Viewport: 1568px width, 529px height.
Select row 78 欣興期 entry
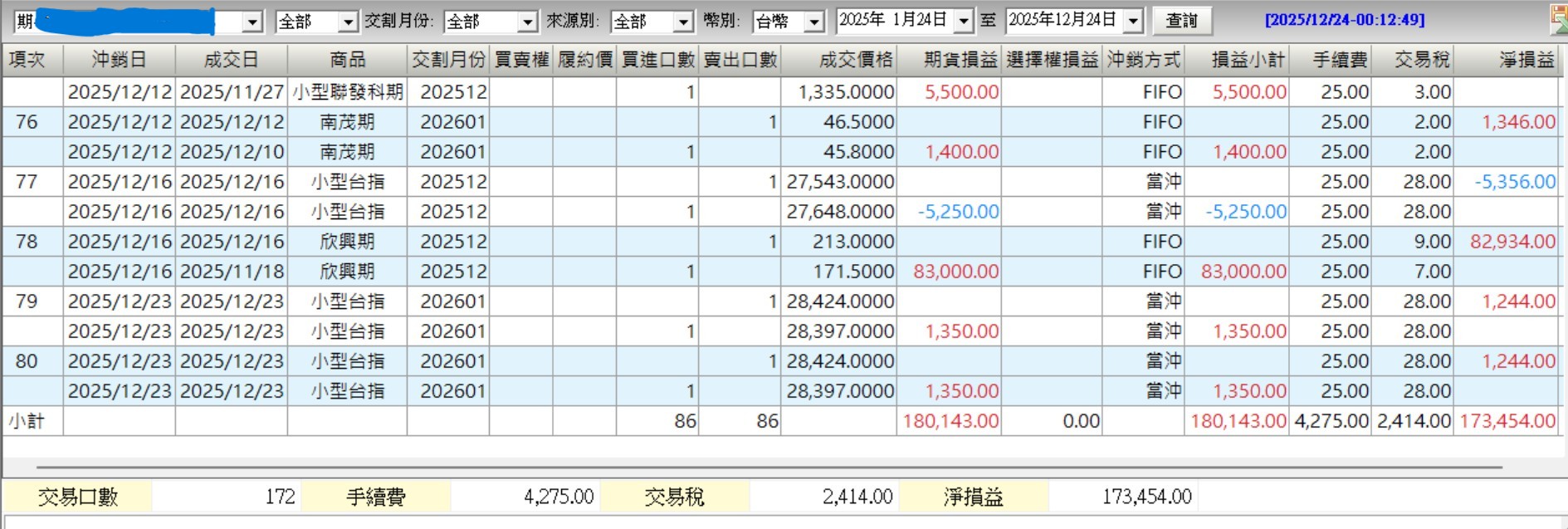(780, 242)
